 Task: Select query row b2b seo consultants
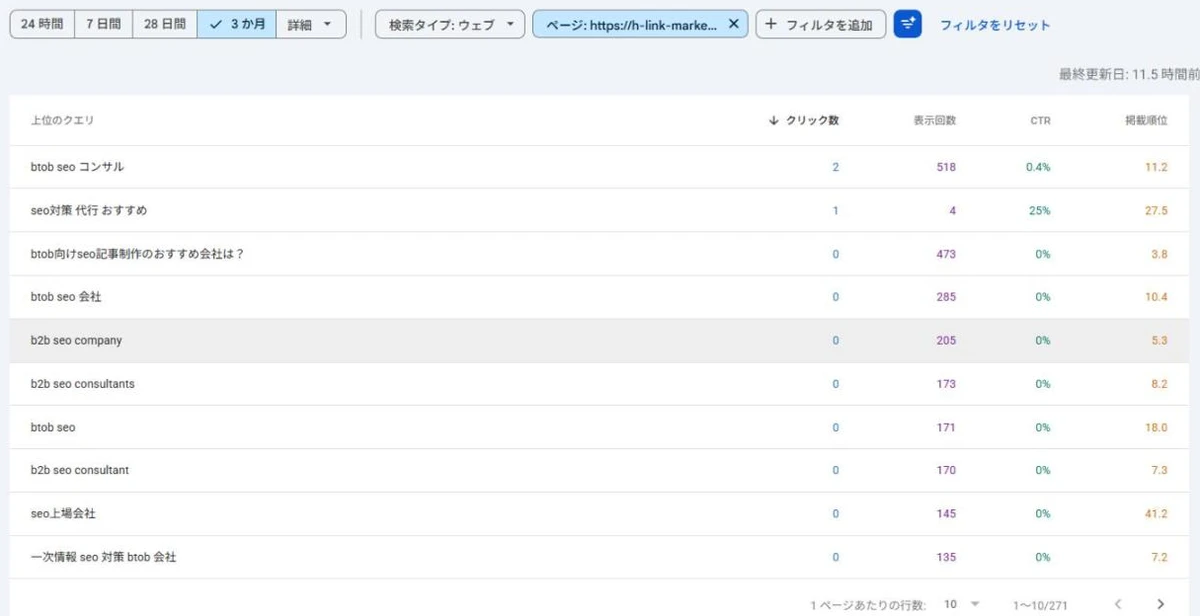click(x=600, y=384)
